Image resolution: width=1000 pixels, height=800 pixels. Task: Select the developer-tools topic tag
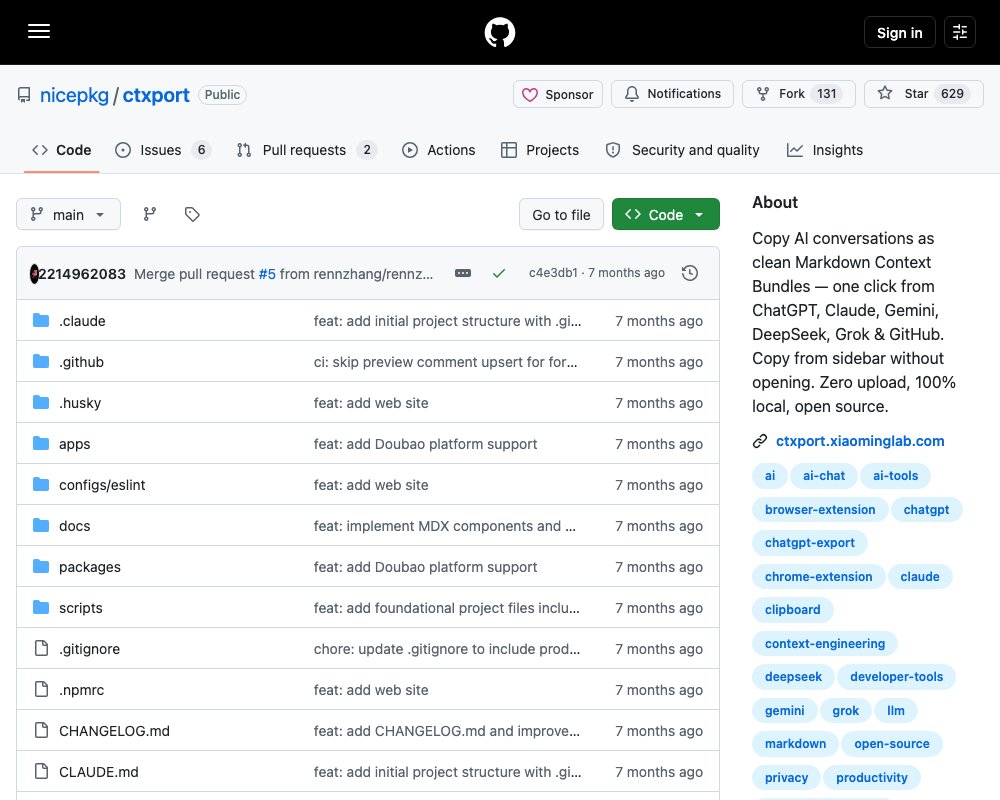896,676
